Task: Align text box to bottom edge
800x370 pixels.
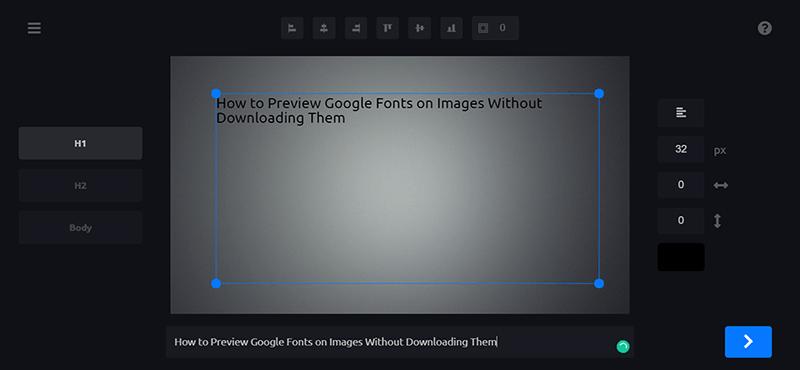Action: point(451,28)
